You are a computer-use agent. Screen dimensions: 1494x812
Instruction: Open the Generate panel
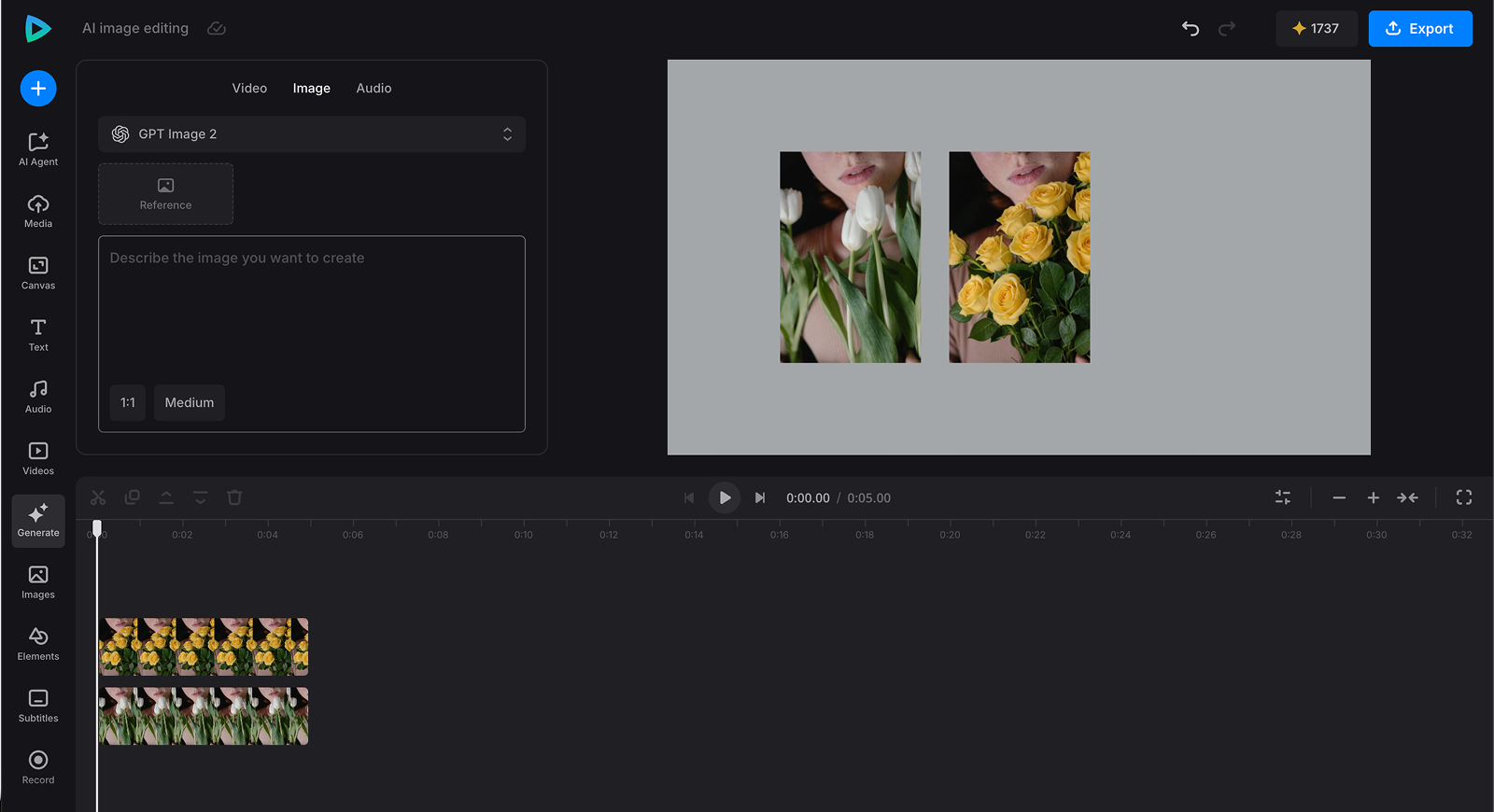38,521
